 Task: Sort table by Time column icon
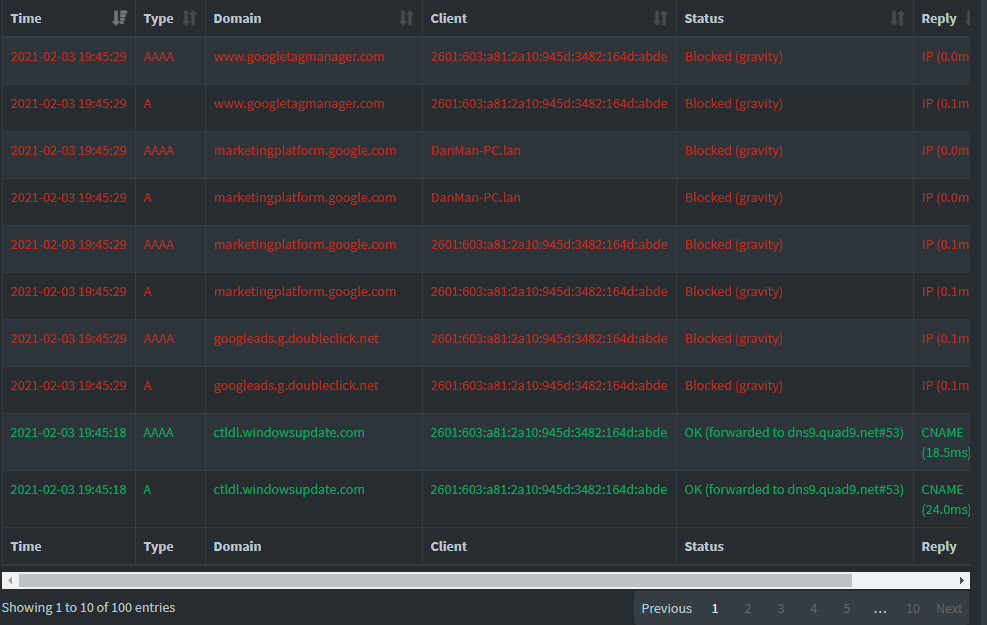coord(119,18)
